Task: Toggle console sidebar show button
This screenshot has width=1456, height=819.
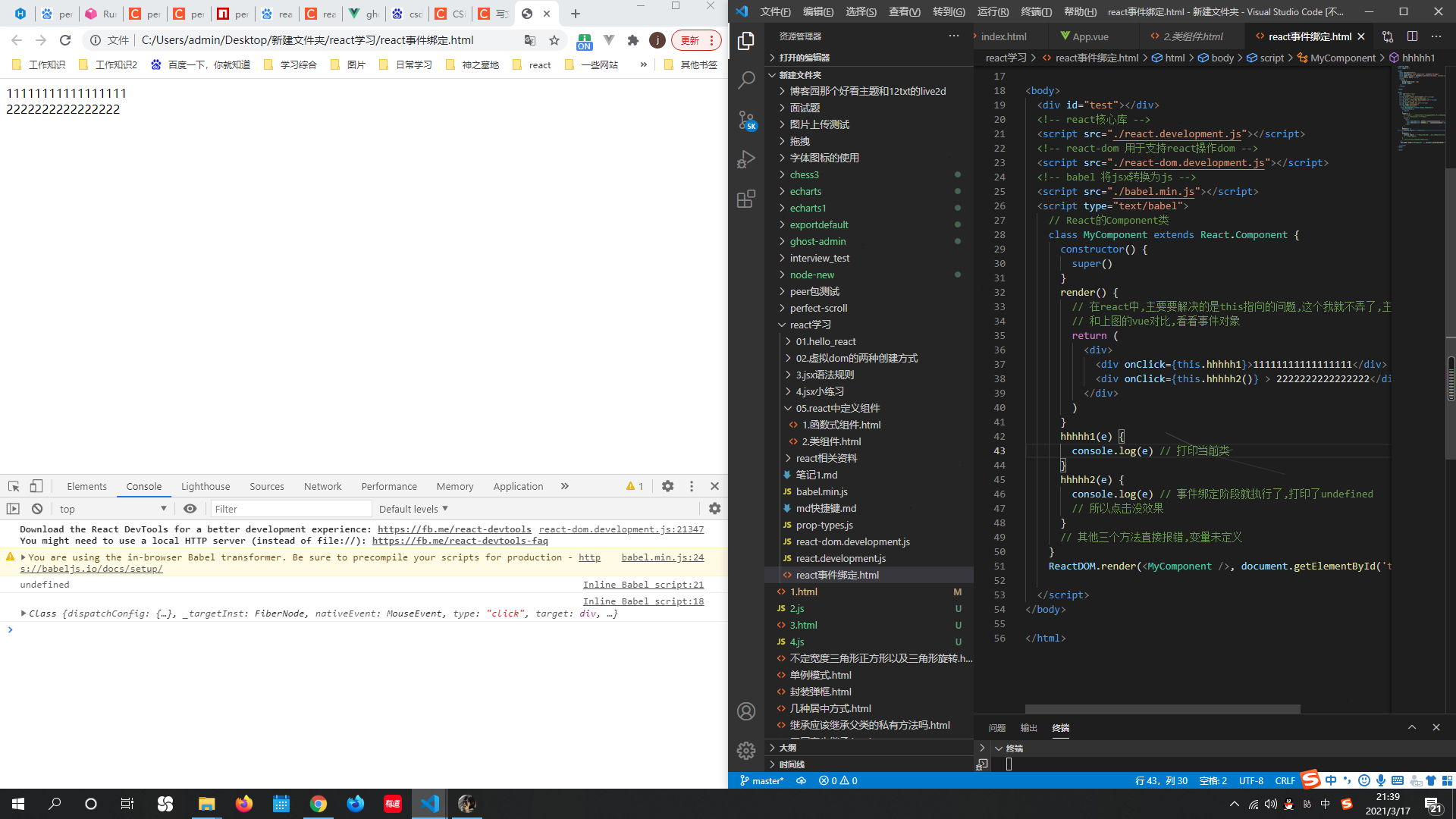Action: pos(13,509)
